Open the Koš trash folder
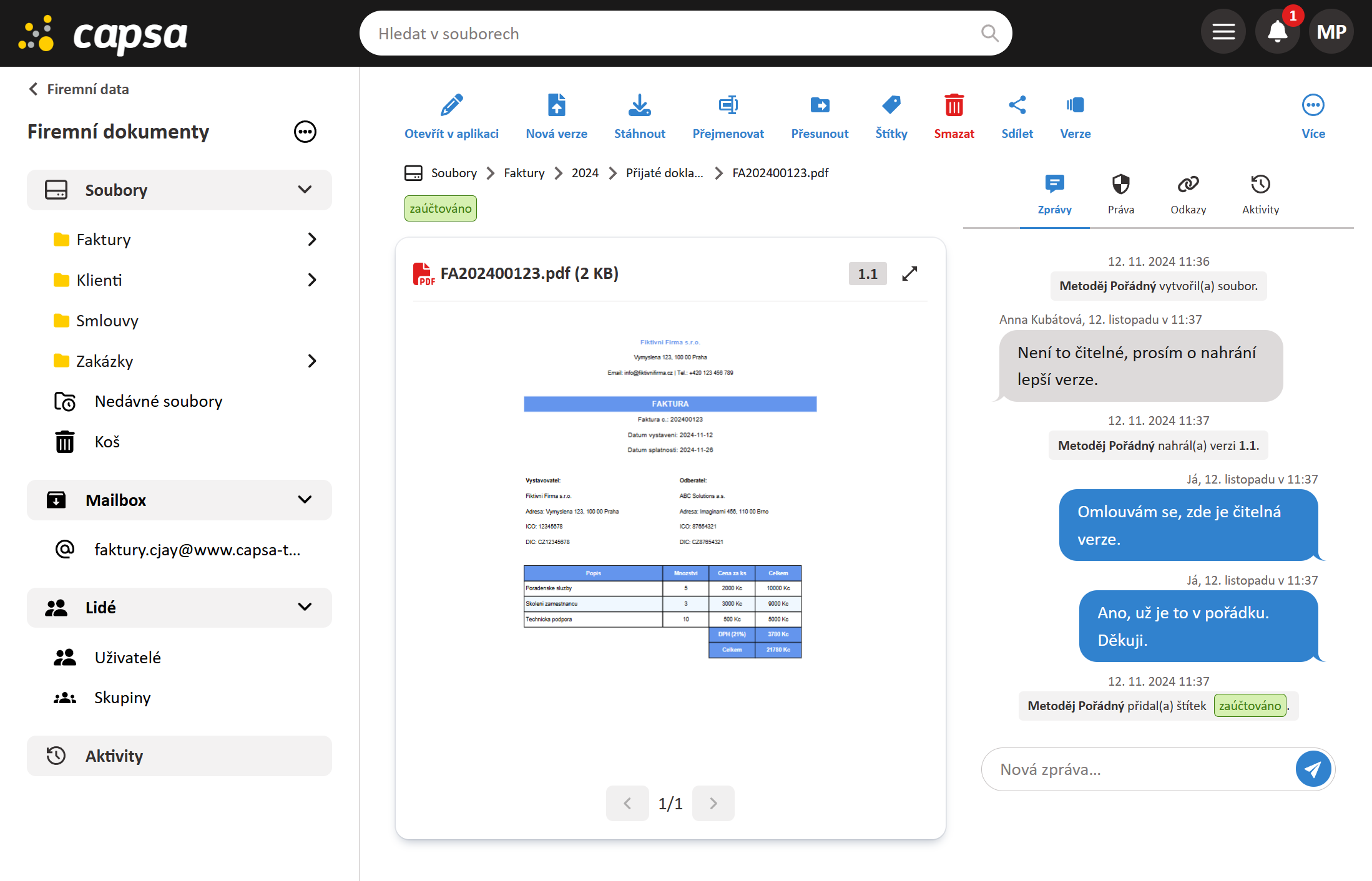Screen dimensions: 1372x881 107,442
